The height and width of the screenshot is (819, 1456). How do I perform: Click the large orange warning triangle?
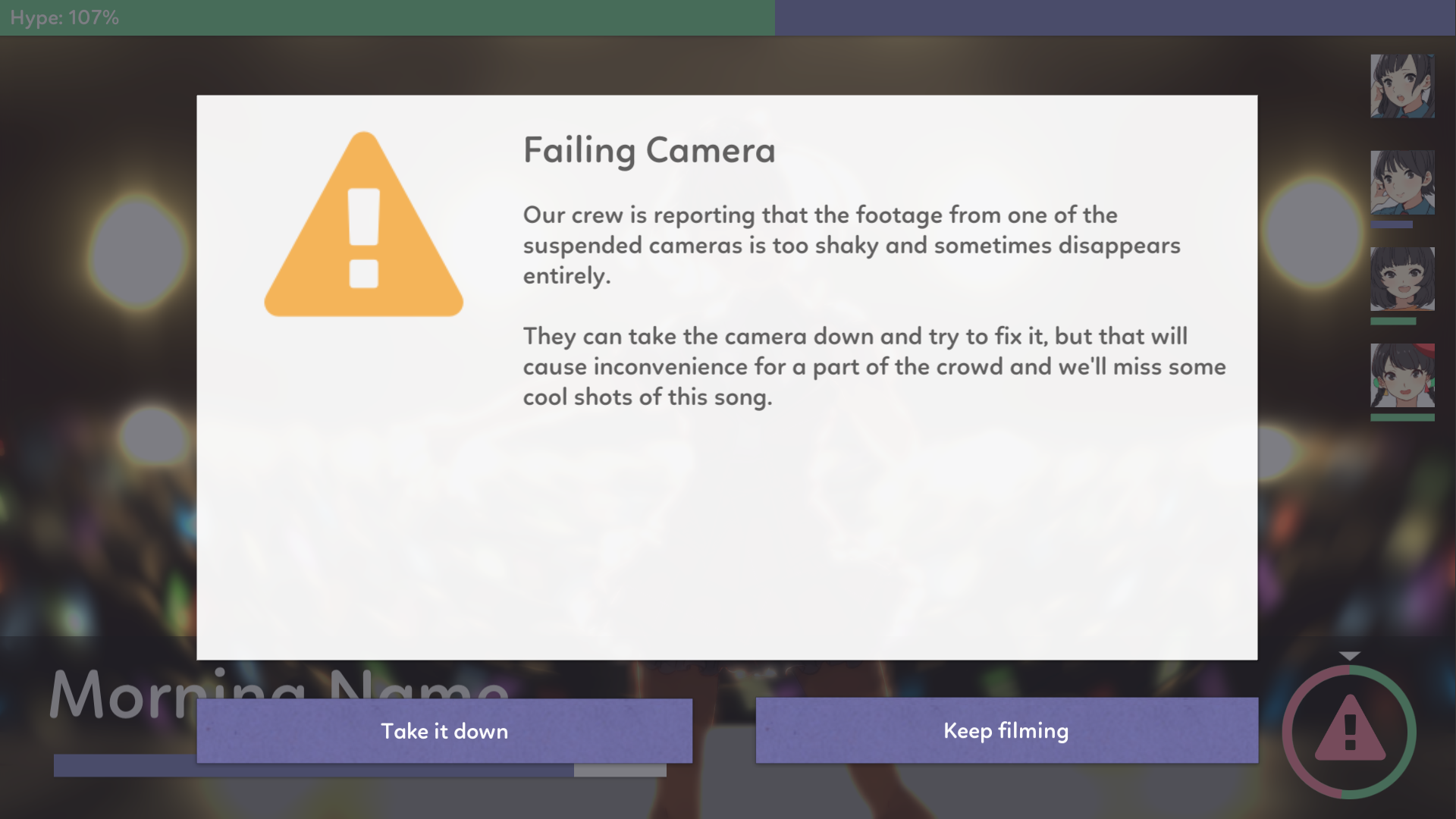pos(363,229)
